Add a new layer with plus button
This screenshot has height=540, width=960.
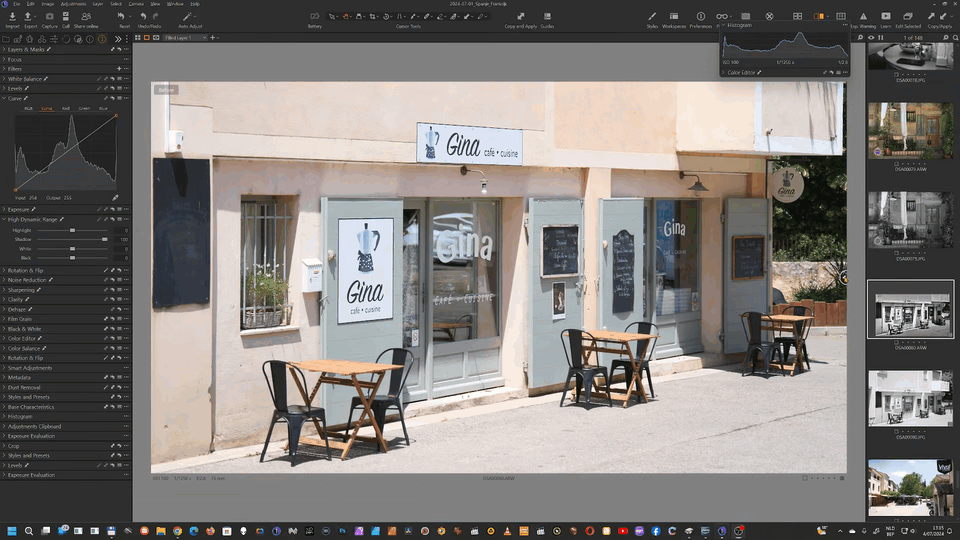click(x=212, y=38)
